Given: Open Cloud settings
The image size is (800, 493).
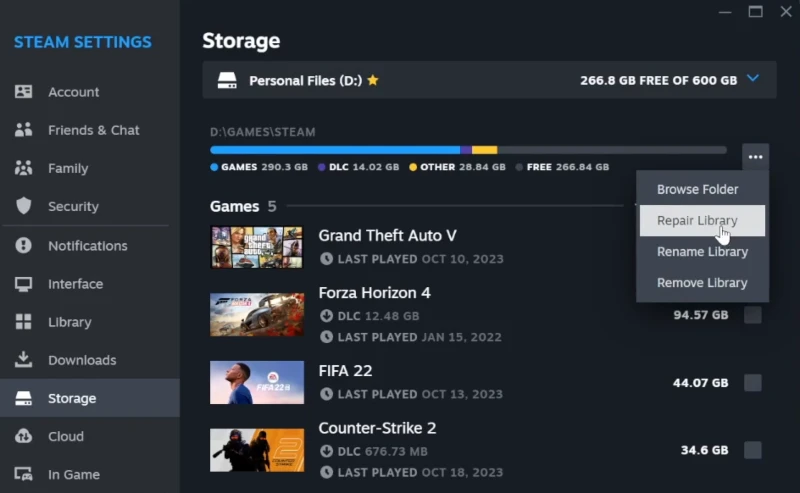Looking at the screenshot, I should point(90,436).
